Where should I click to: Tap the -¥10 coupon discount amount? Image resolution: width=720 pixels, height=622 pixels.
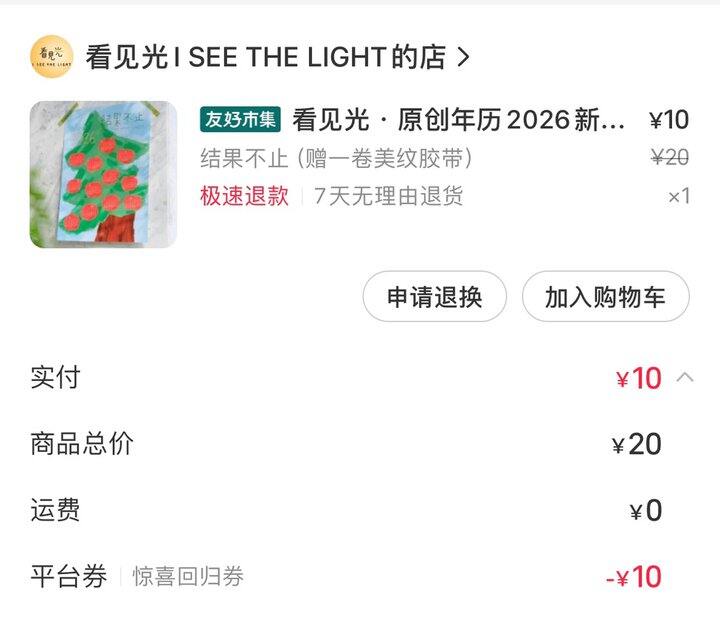[633, 577]
